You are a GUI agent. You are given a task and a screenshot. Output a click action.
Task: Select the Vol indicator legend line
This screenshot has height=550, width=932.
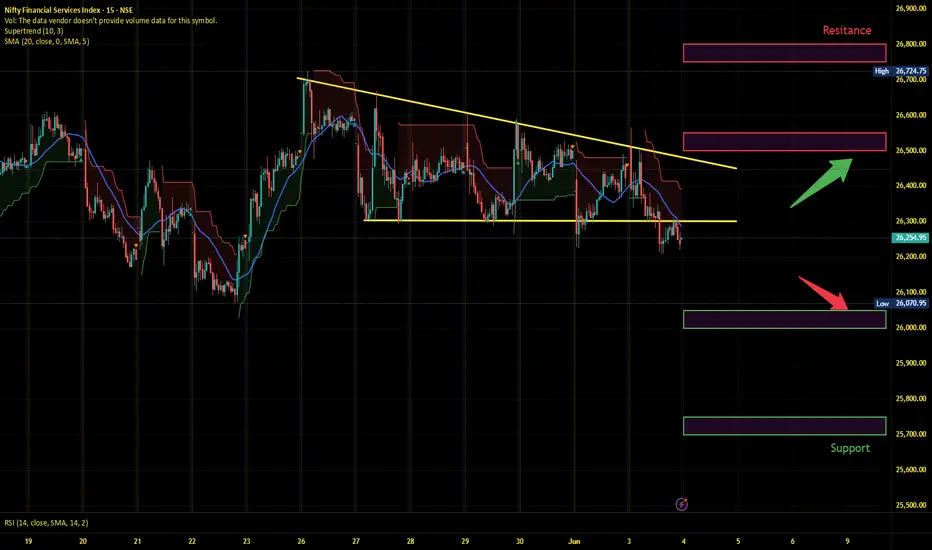point(111,20)
